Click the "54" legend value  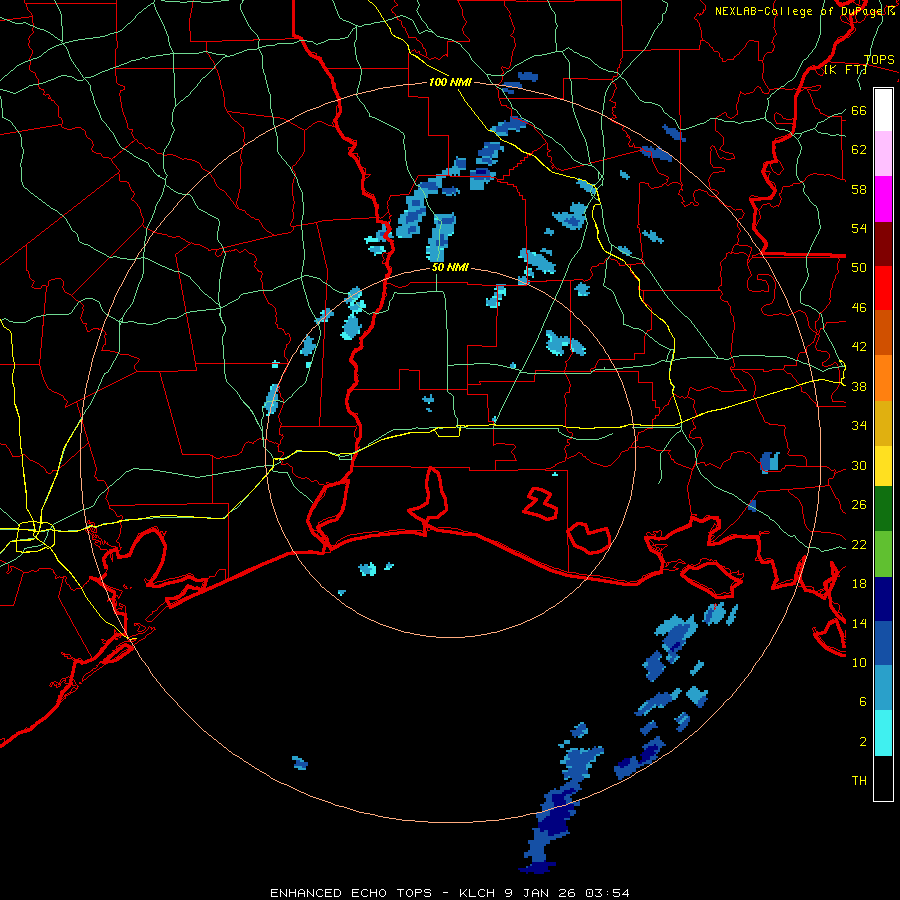859,228
